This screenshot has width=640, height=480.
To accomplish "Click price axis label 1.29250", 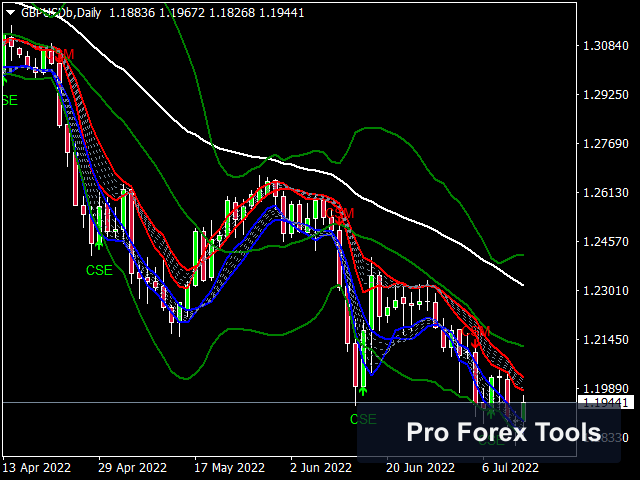I will tap(606, 95).
